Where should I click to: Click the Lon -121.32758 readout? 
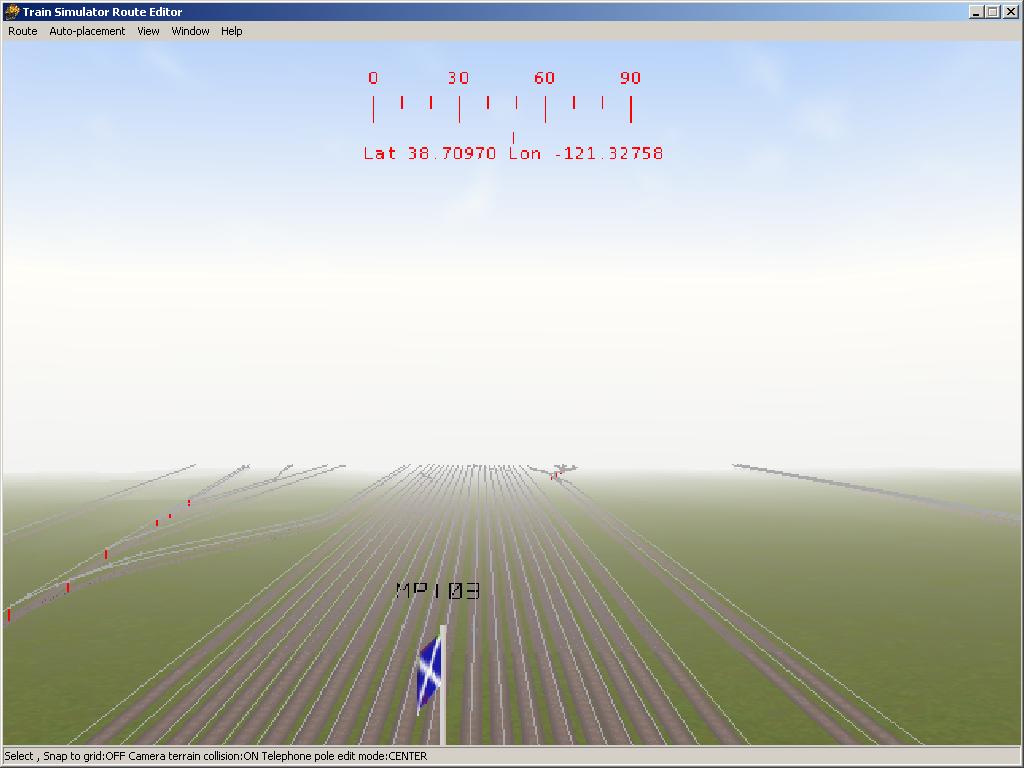tap(586, 153)
